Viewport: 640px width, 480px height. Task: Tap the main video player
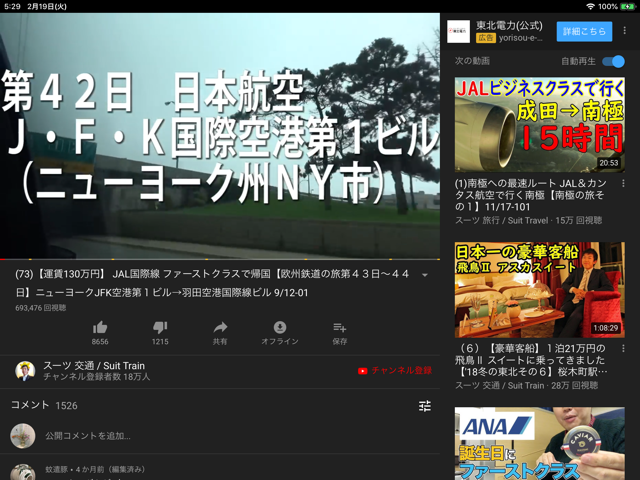tap(220, 136)
